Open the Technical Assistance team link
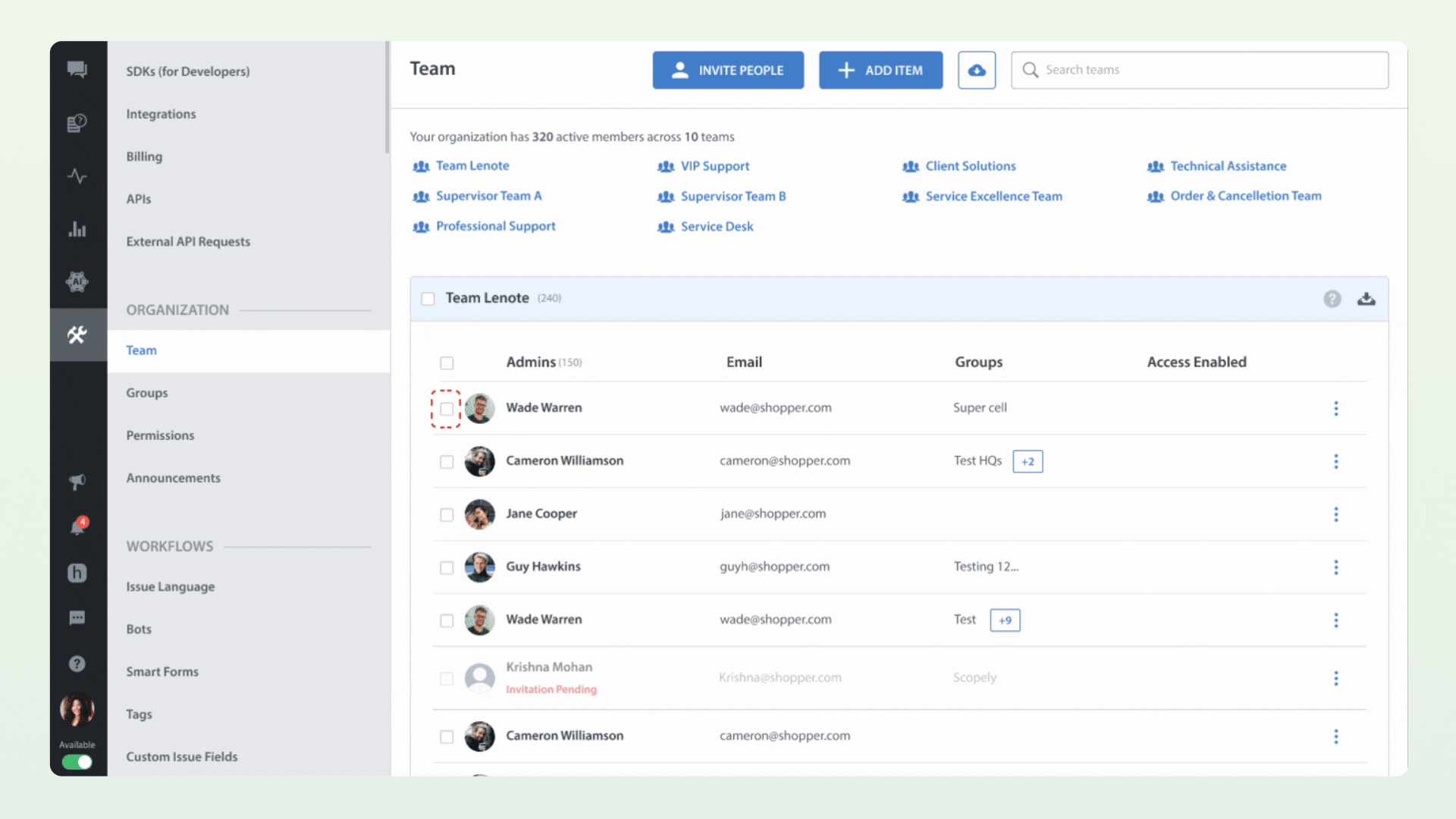The image size is (1456, 819). click(1228, 165)
